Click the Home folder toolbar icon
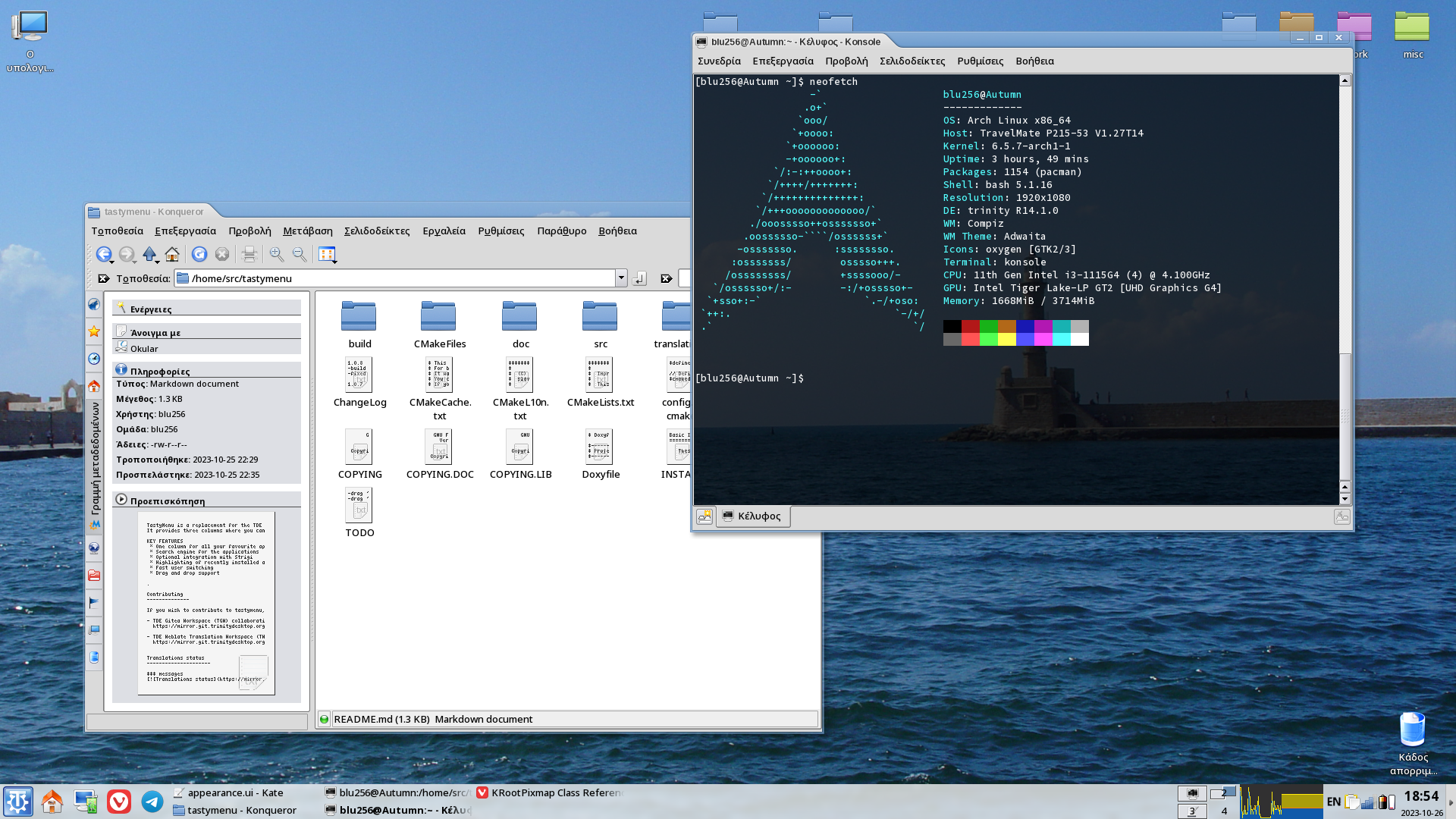Image resolution: width=1456 pixels, height=819 pixels. pyautogui.click(x=172, y=255)
